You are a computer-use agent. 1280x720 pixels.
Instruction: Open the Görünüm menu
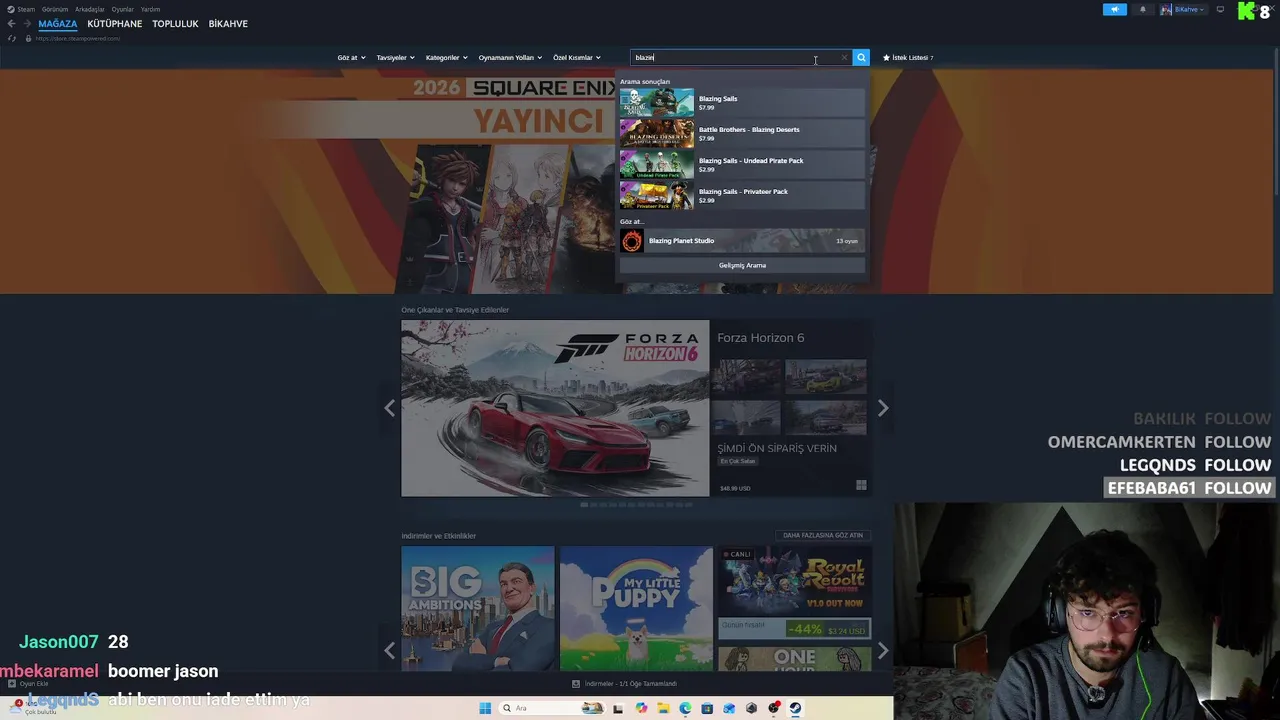(55, 9)
